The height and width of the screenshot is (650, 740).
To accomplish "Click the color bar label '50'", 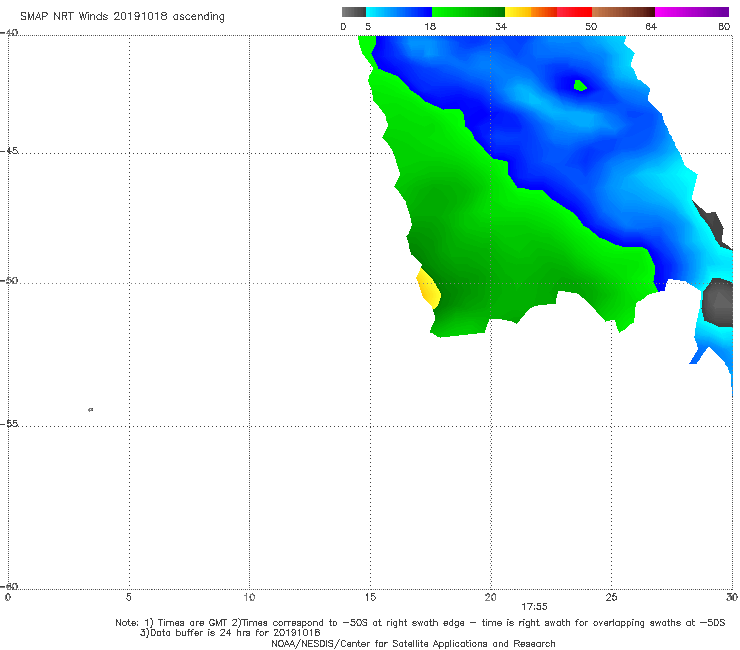I will (x=591, y=27).
